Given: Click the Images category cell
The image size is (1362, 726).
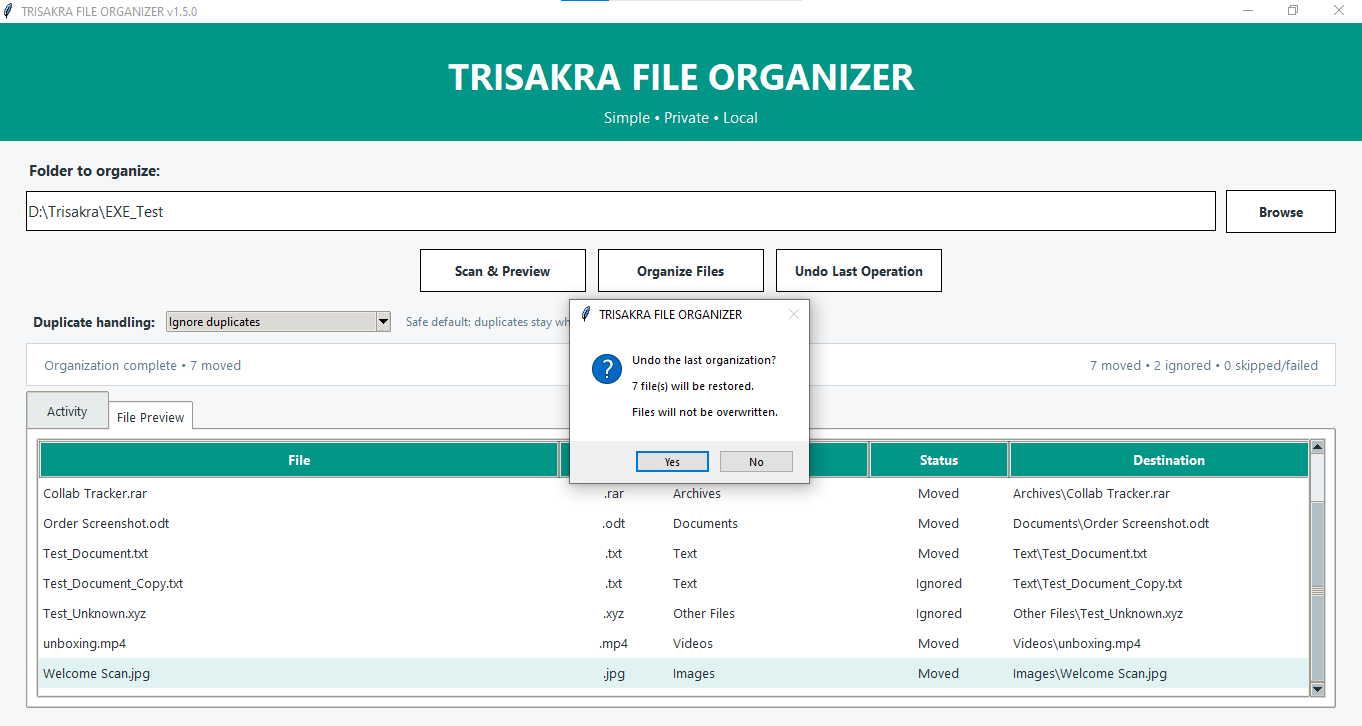Looking at the screenshot, I should coord(694,673).
